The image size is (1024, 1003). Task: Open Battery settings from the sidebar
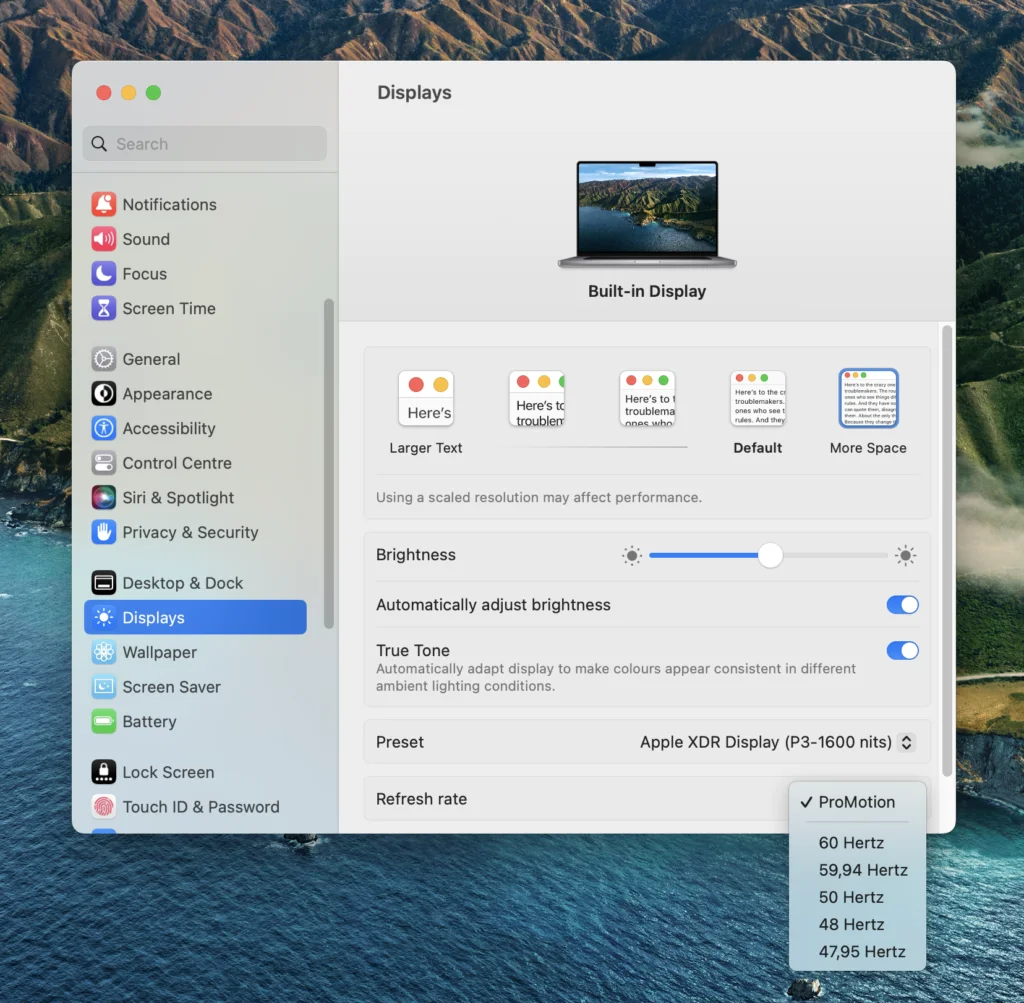(148, 721)
